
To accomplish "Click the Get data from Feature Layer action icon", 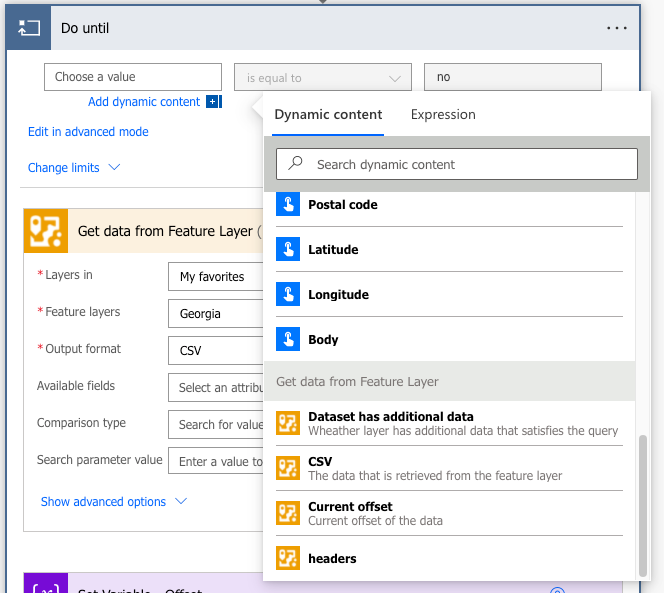I will pos(45,231).
